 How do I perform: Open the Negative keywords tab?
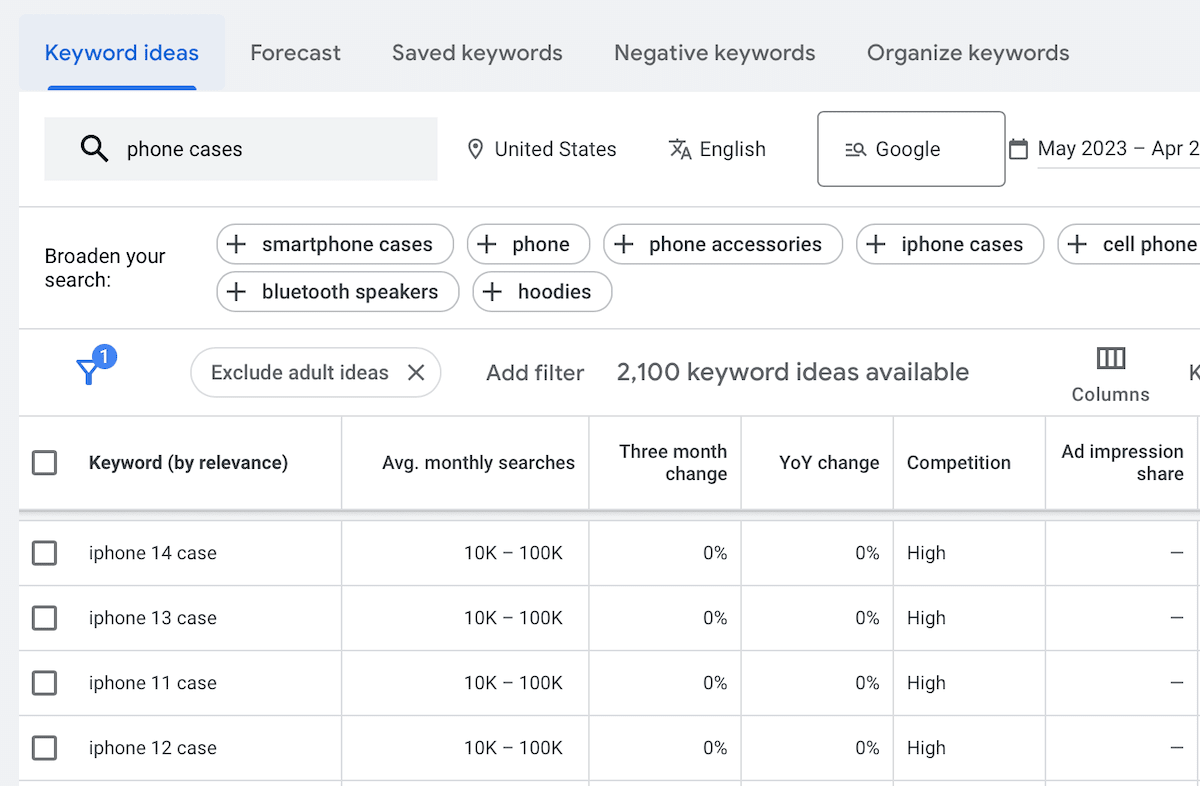click(715, 53)
